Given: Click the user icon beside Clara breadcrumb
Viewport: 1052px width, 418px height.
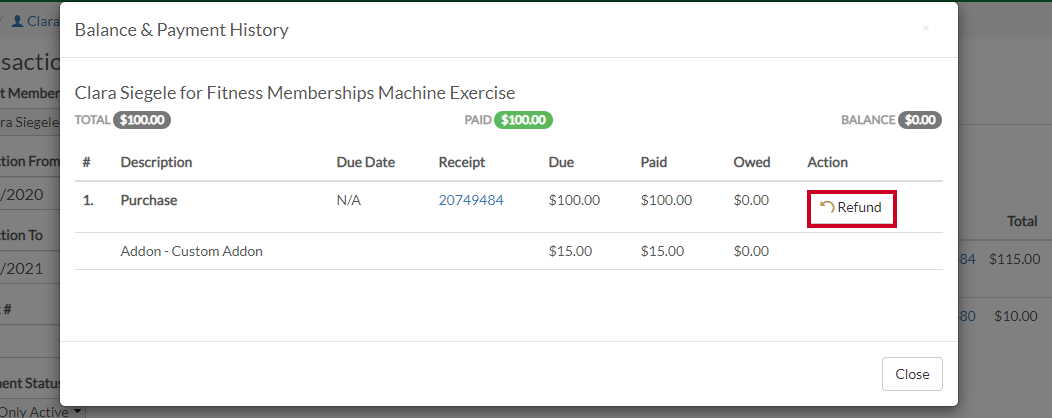Looking at the screenshot, I should coord(18,21).
